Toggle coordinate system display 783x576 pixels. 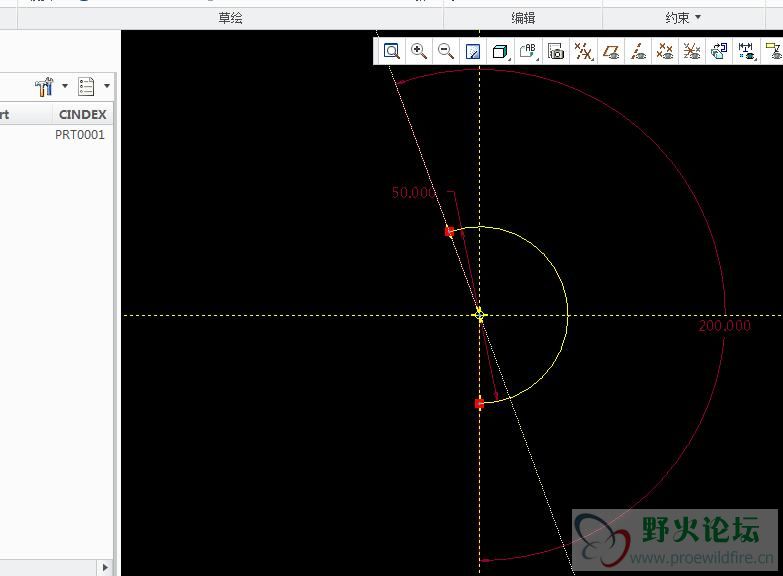point(692,51)
